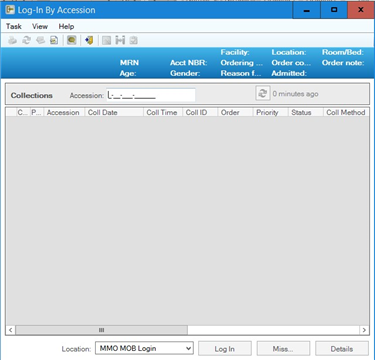The width and height of the screenshot is (375, 360).
Task: Sort by the Coll Date column header
Action: (x=114, y=112)
